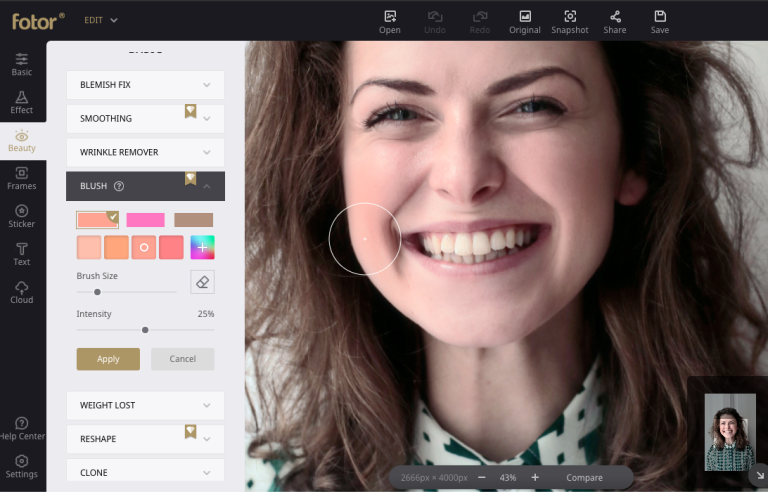Expand the WEIGHT LOST section
The height and width of the screenshot is (492, 768).
(x=145, y=405)
